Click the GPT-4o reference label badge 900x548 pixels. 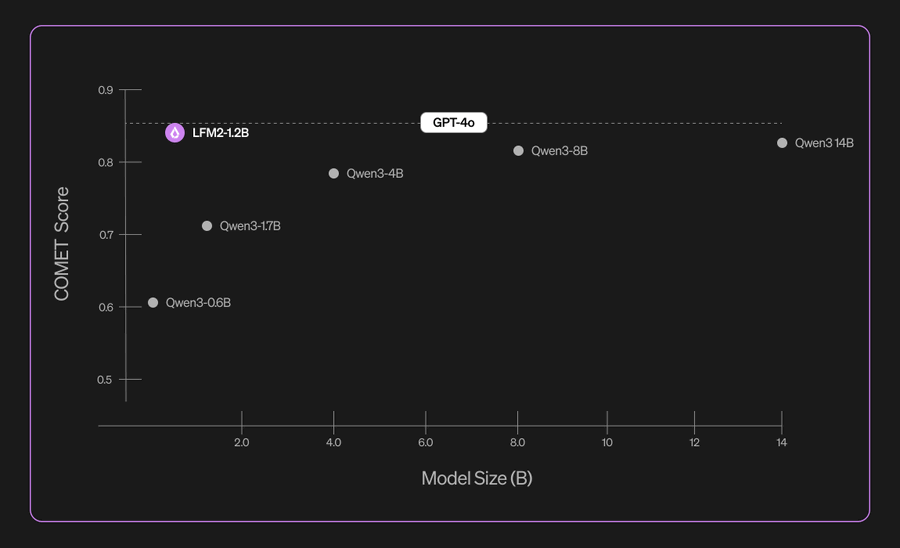[x=453, y=123]
